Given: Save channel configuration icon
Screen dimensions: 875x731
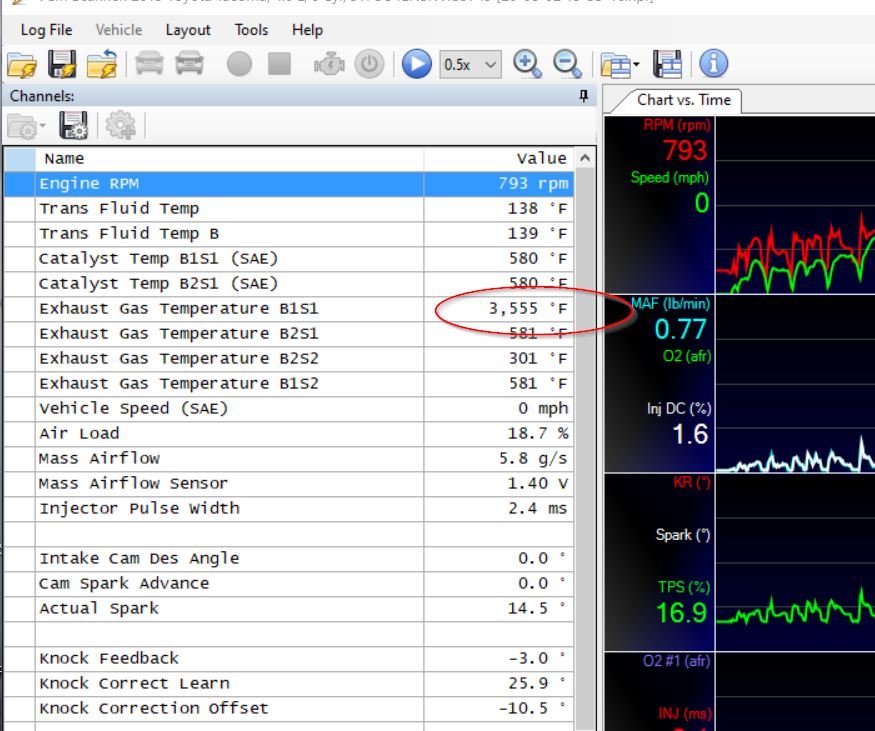Looking at the screenshot, I should 73,125.
